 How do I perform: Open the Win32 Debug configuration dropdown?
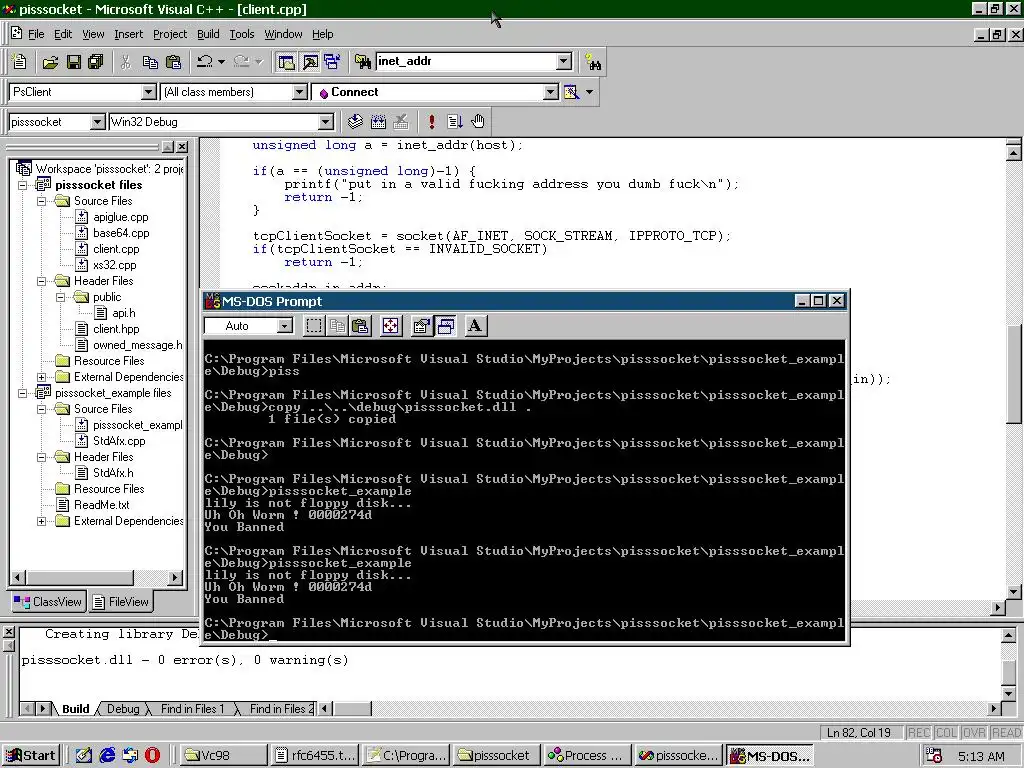pos(326,122)
